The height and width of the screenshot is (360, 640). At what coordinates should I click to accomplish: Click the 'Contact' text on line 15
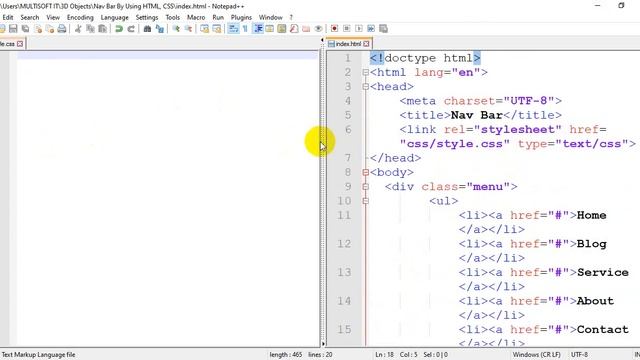(602, 329)
